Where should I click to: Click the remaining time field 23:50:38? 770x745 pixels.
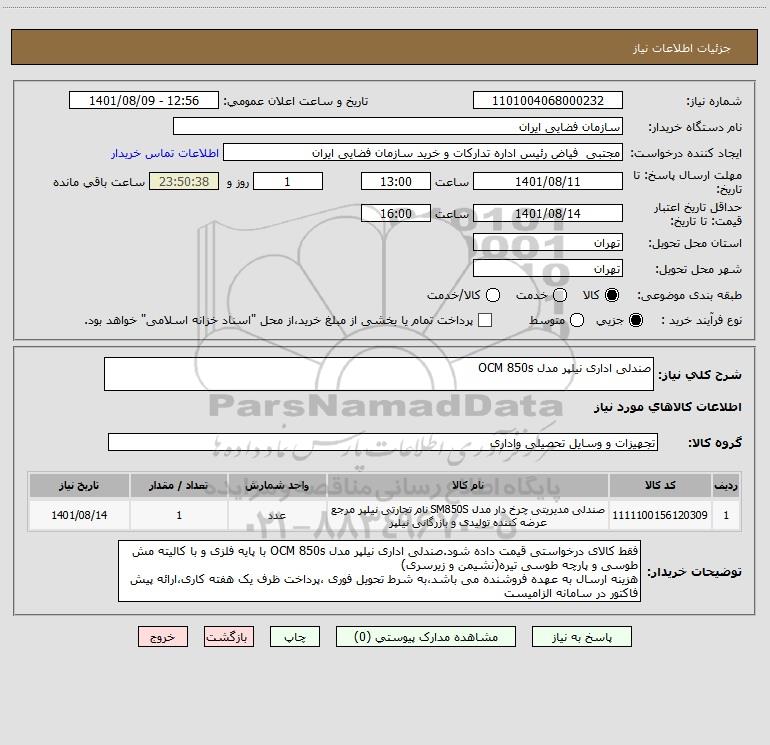click(184, 182)
